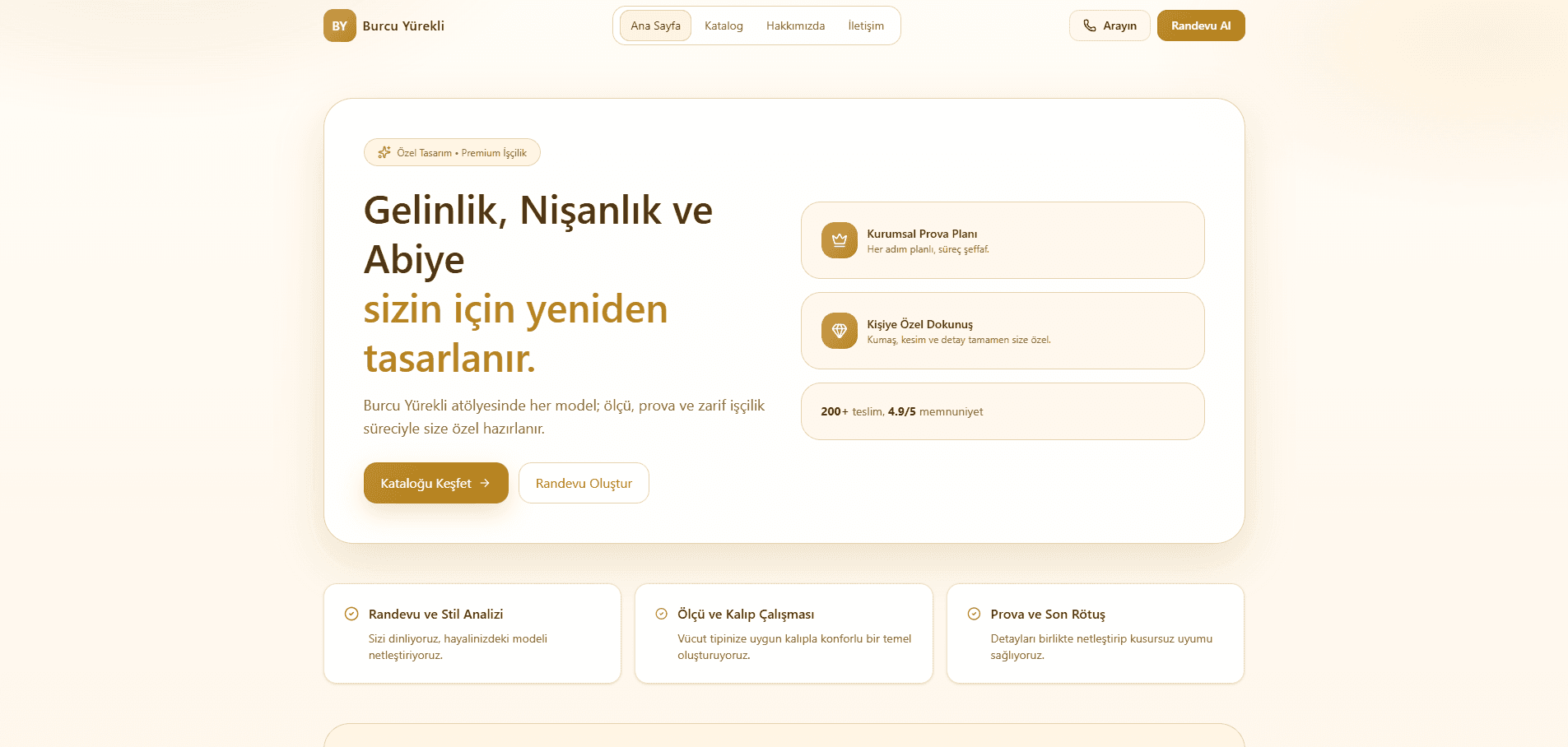Click the Randevu Al button

click(1200, 26)
